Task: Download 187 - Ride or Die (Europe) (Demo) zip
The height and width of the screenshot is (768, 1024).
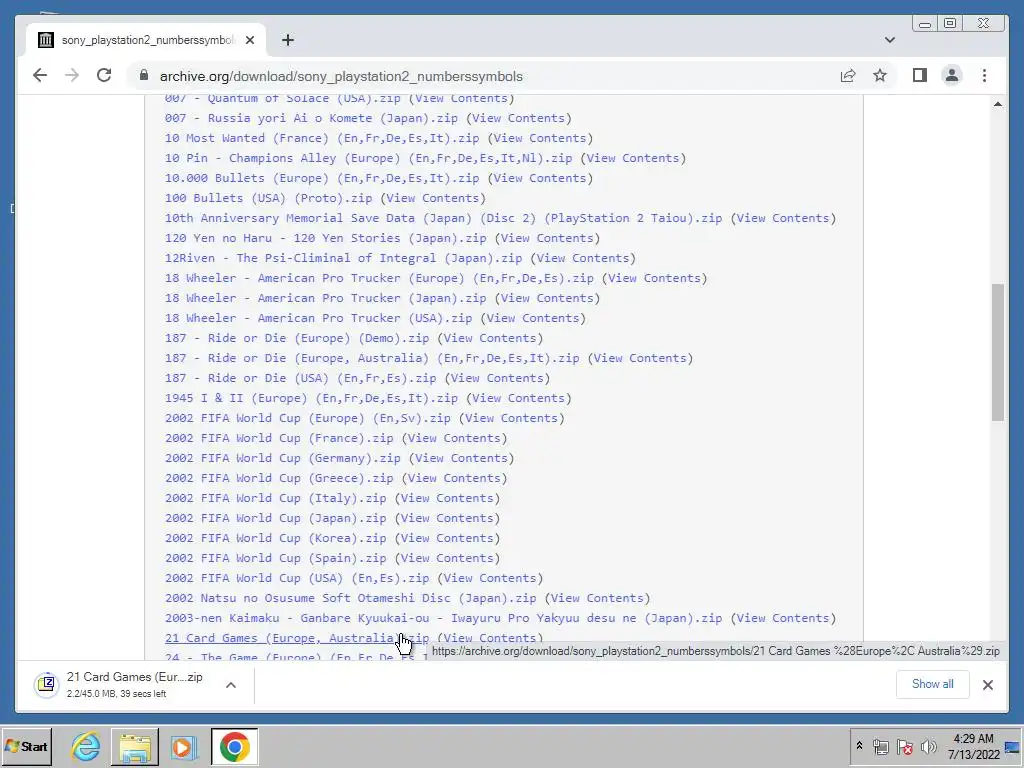Action: click(297, 338)
